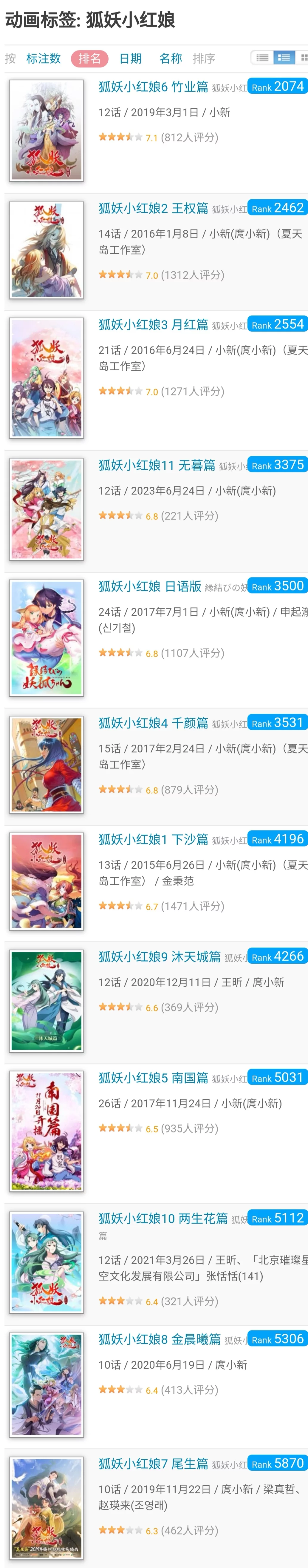
Task: Select the 排名 sort option
Action: (x=89, y=58)
